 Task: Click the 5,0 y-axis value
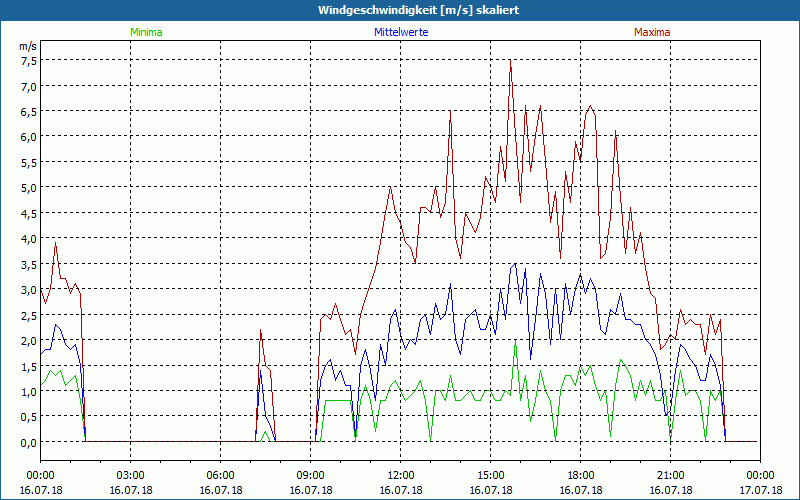point(29,188)
